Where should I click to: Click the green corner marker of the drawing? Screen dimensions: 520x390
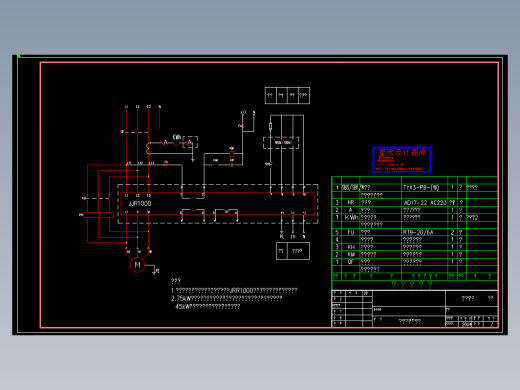click(x=19, y=56)
